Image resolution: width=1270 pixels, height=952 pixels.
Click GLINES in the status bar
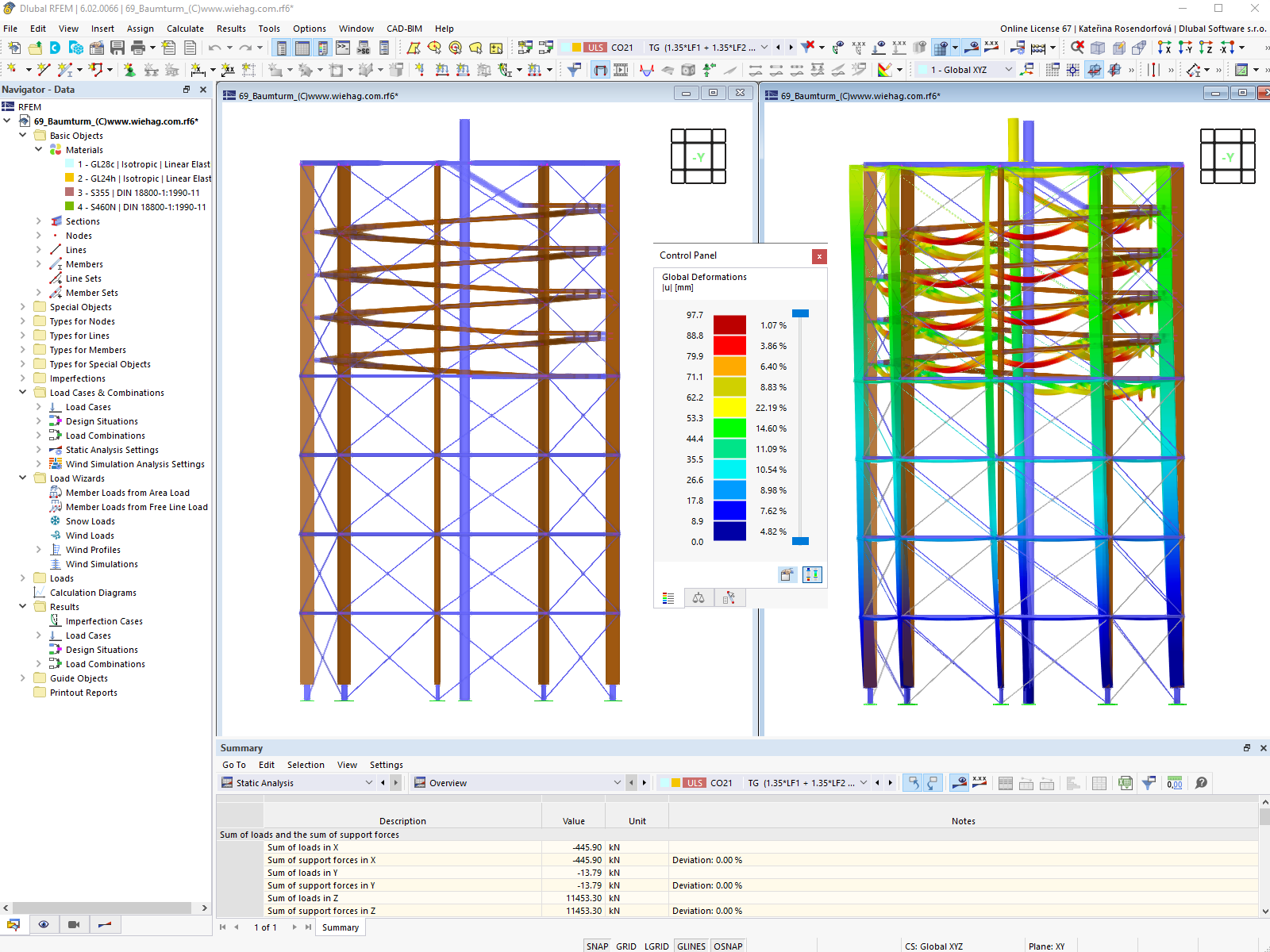click(x=691, y=946)
